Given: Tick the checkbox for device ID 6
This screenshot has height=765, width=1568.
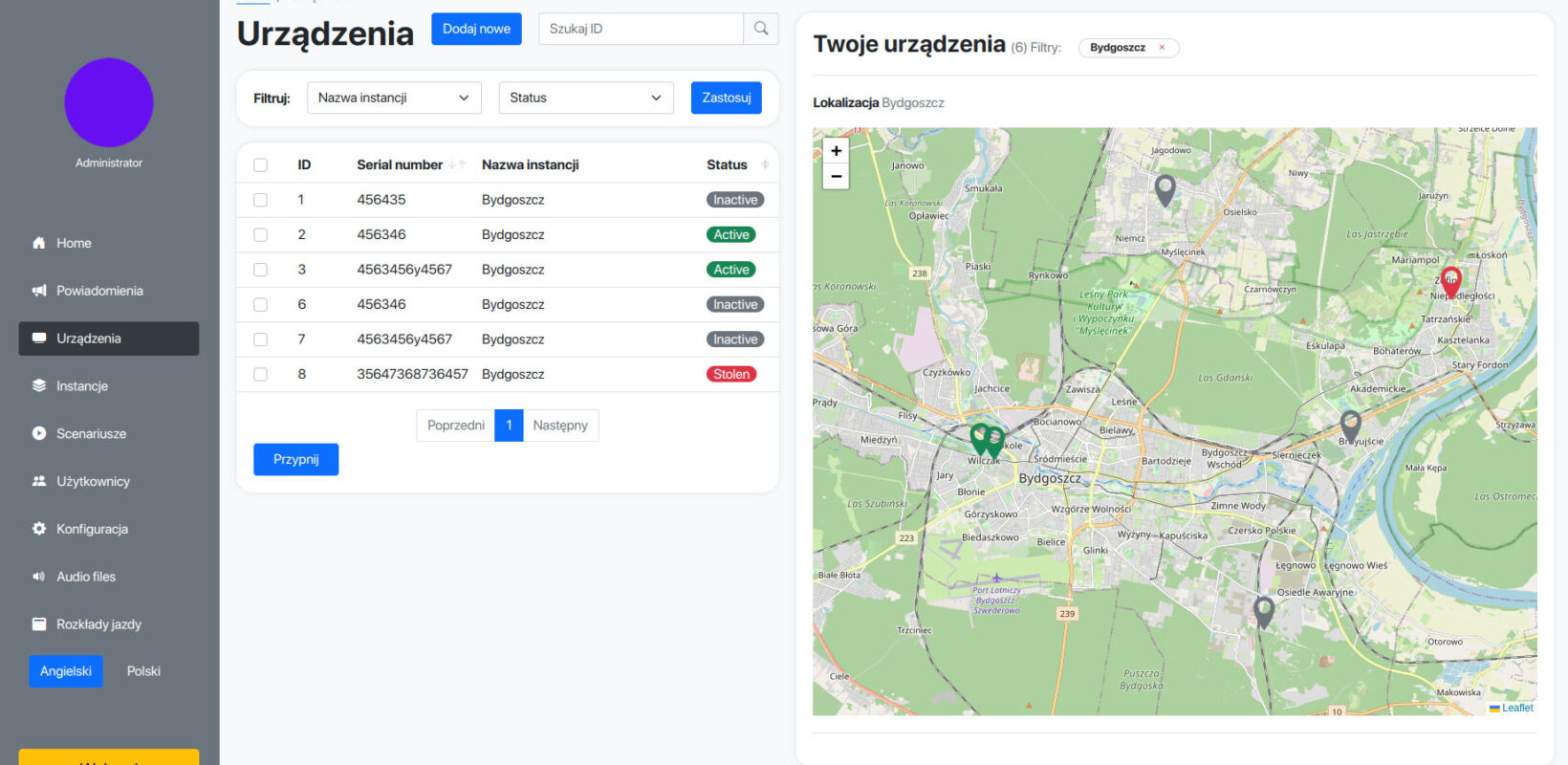Looking at the screenshot, I should [260, 305].
